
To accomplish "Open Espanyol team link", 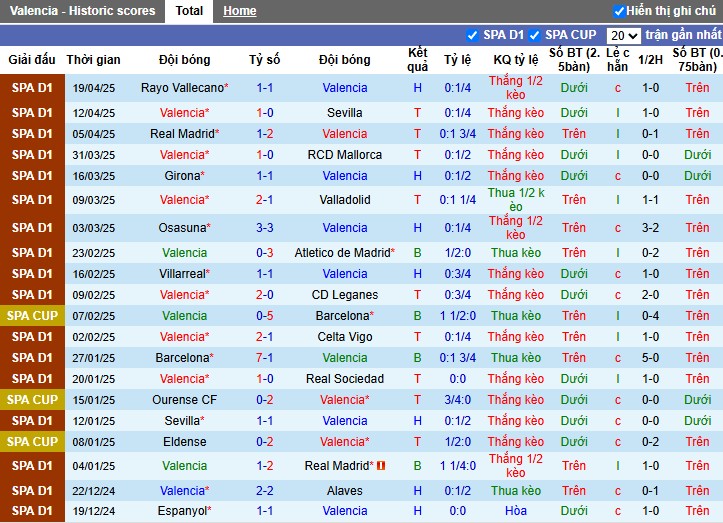I will [184, 511].
